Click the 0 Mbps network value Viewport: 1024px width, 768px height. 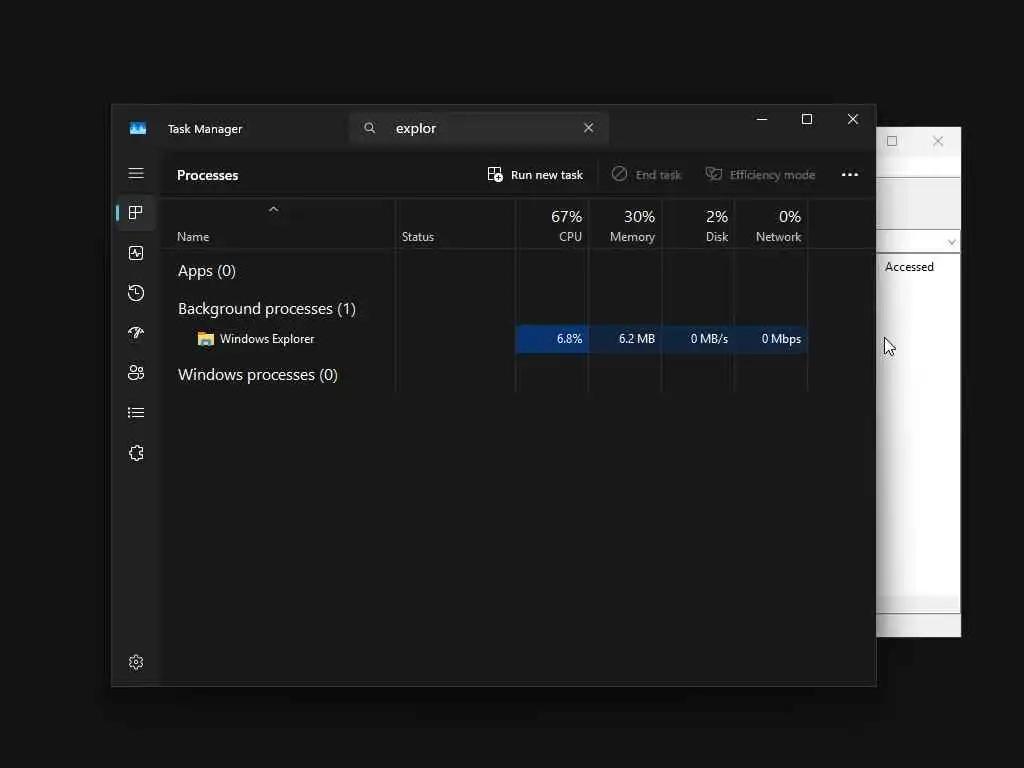(x=781, y=339)
